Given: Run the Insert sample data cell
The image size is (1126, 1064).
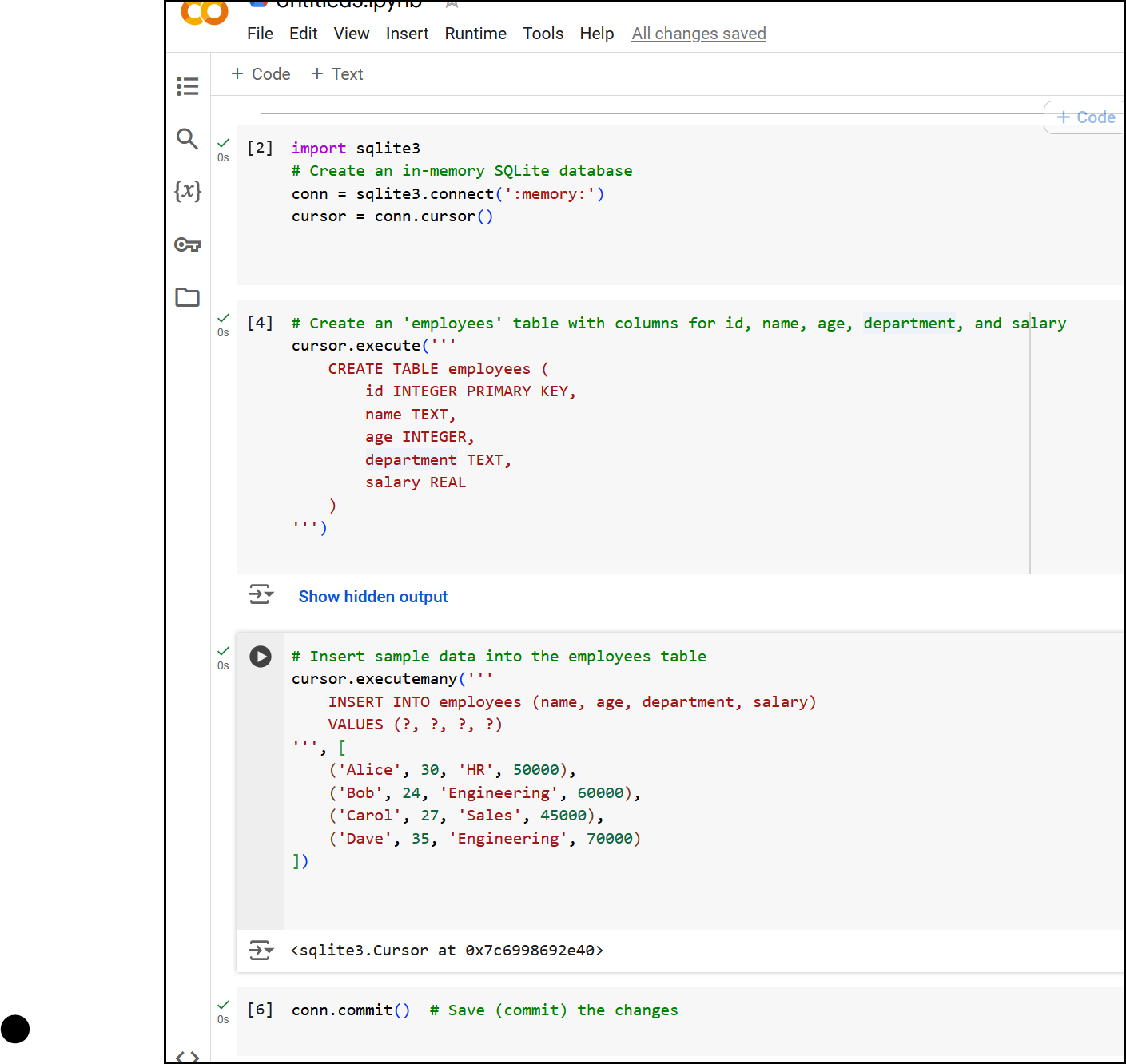Looking at the screenshot, I should (261, 657).
